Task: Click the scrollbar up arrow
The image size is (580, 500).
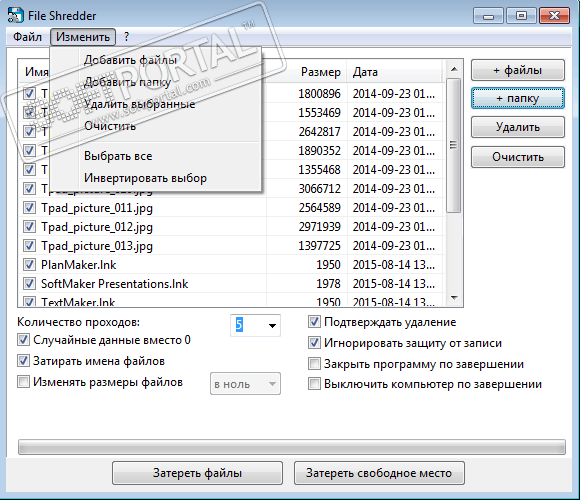Action: pos(454,69)
